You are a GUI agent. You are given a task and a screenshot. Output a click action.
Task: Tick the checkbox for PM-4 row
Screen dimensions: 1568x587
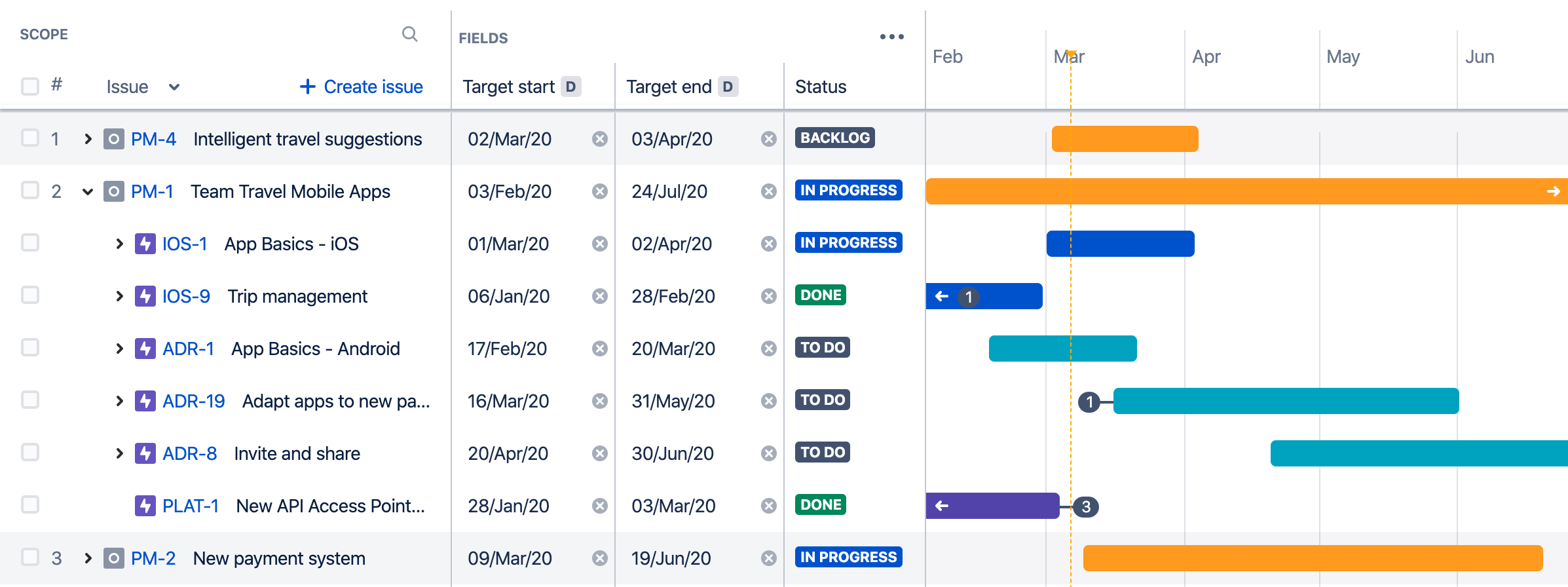30,138
